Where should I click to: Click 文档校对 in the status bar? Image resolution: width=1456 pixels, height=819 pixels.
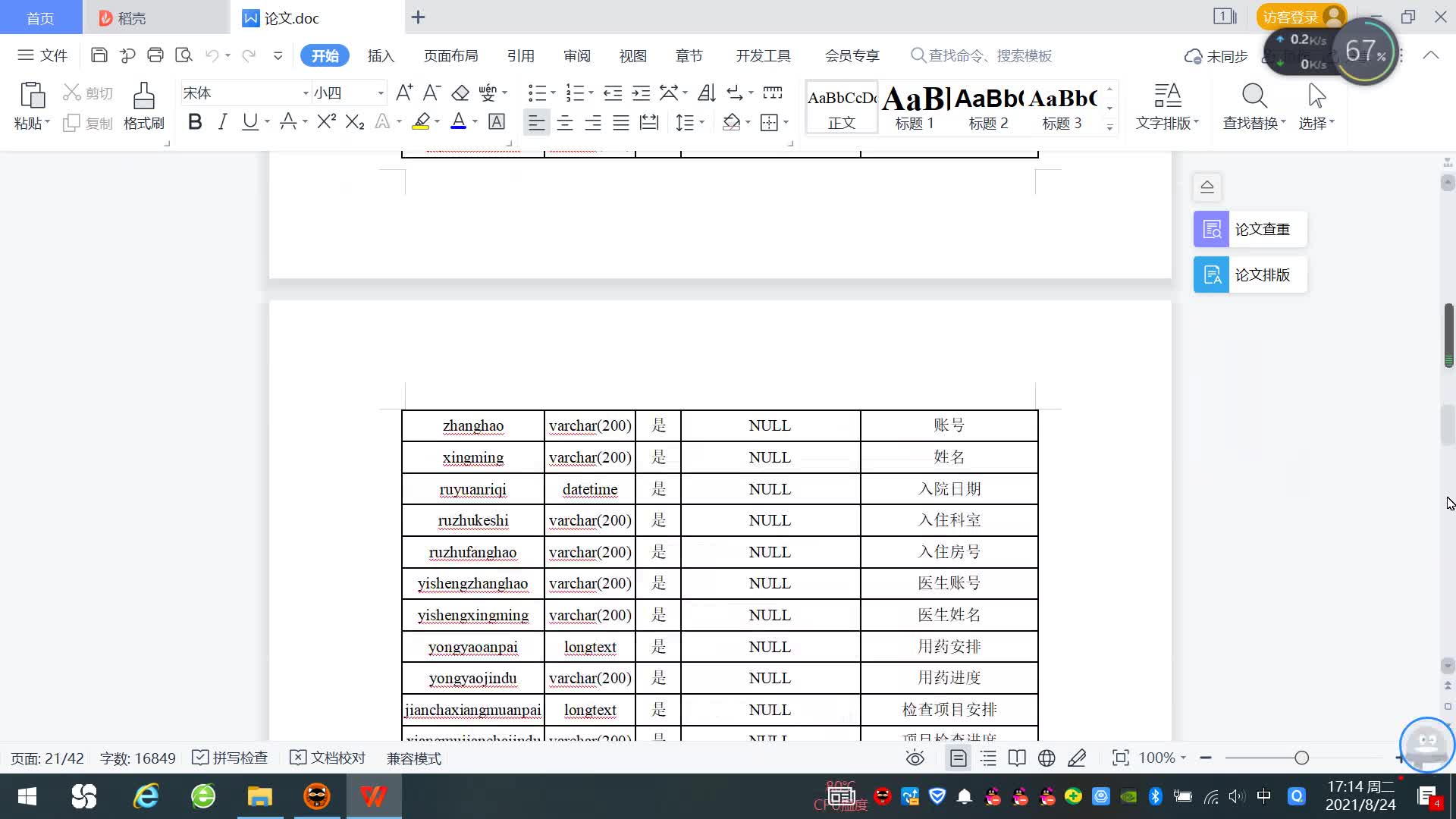pyautogui.click(x=328, y=758)
